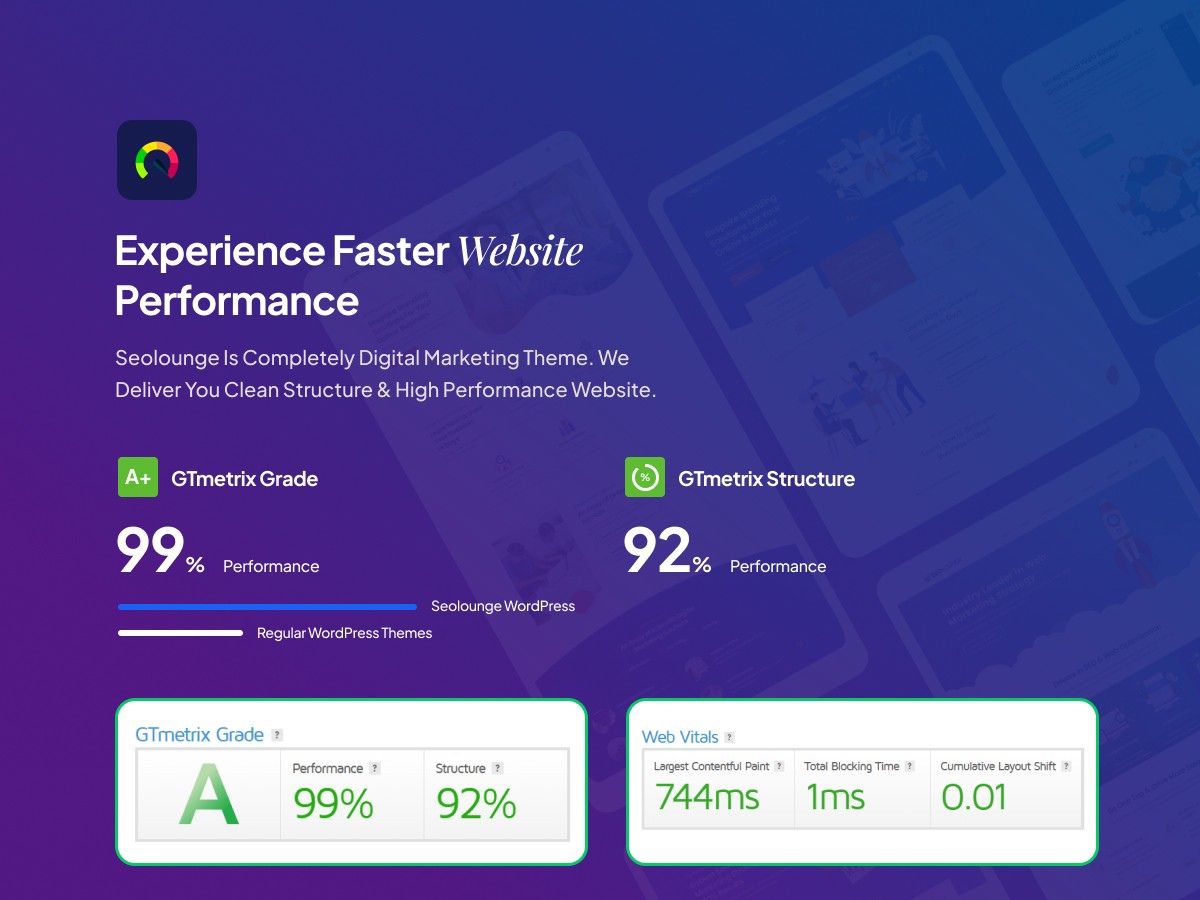Click help icon next to Performance label
This screenshot has height=900, width=1200.
point(375,768)
